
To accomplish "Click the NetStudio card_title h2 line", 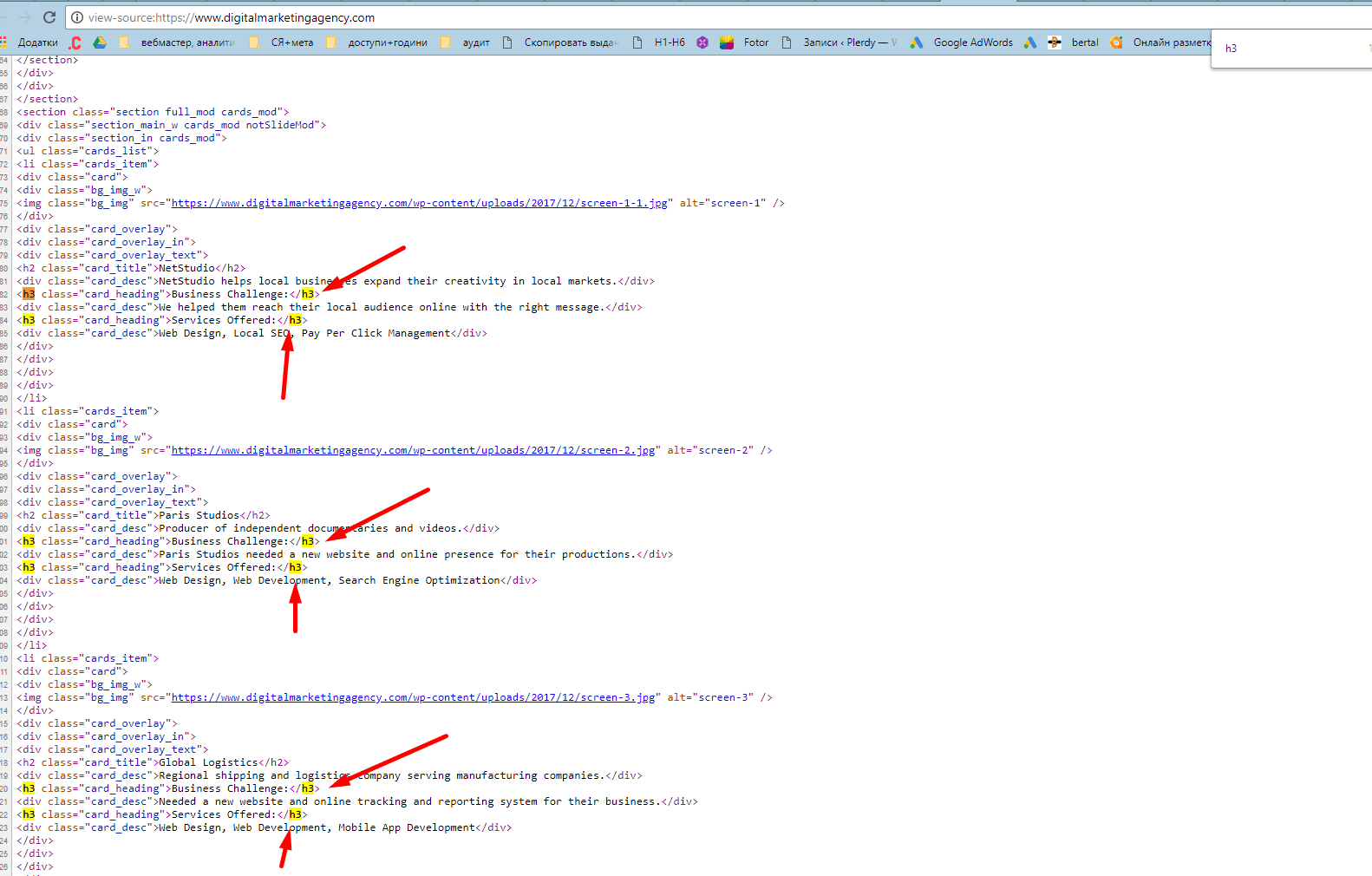I will pyautogui.click(x=131, y=268).
